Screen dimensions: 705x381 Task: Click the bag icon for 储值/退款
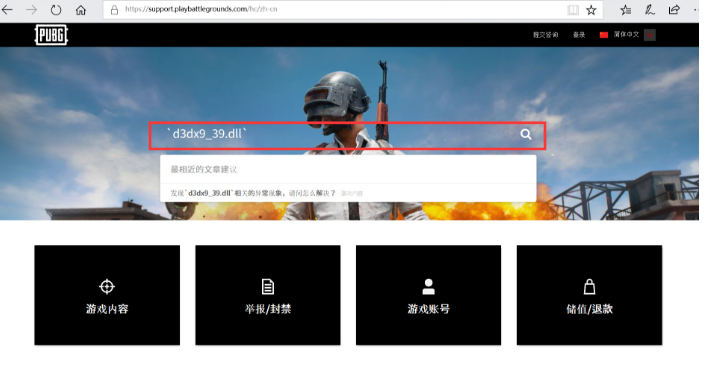tap(589, 286)
